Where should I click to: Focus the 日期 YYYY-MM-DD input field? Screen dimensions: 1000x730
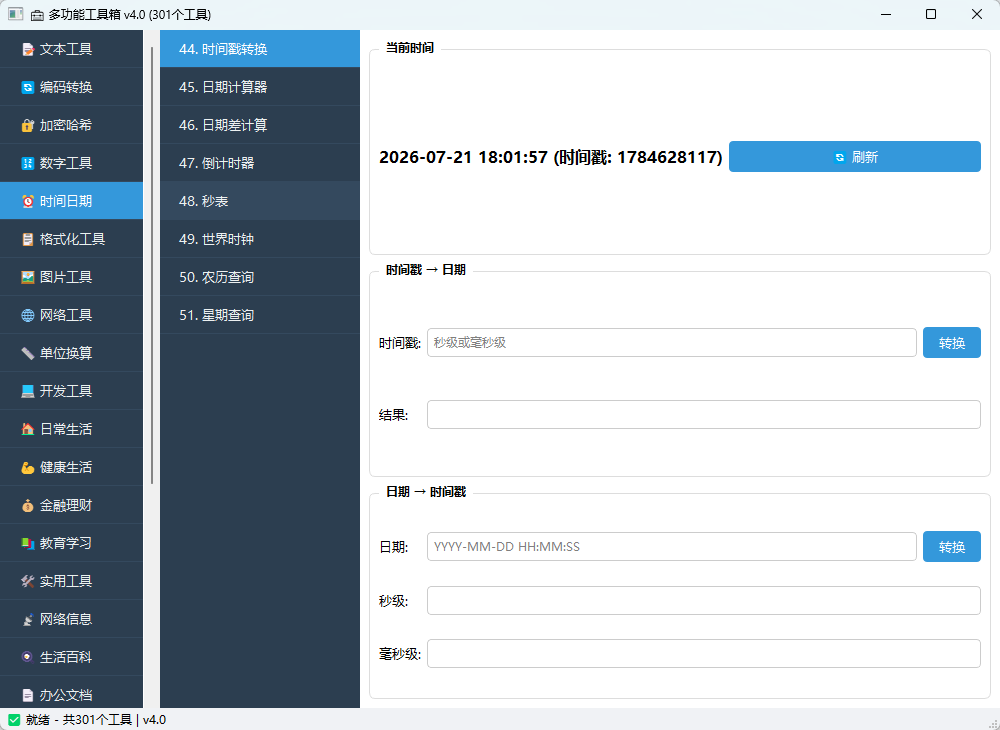pos(672,547)
